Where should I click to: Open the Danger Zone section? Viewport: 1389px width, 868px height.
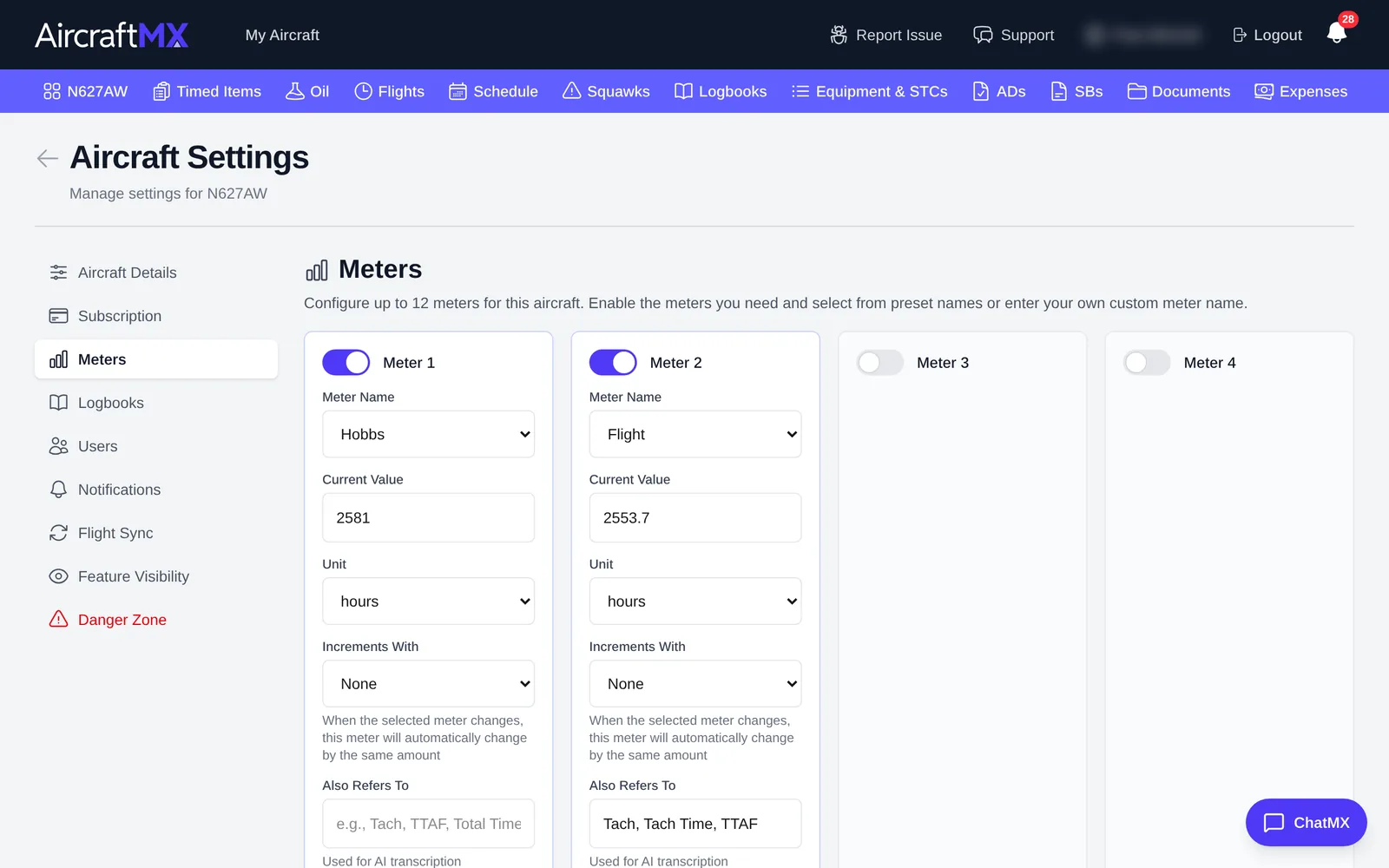point(156,620)
